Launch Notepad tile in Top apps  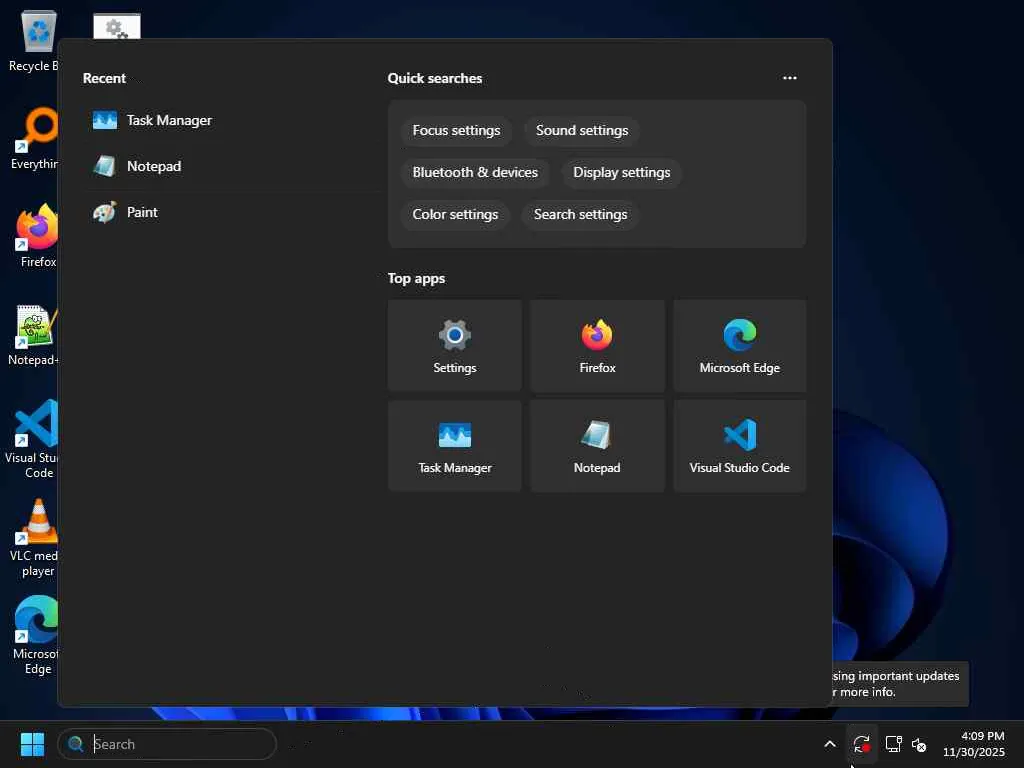(597, 445)
